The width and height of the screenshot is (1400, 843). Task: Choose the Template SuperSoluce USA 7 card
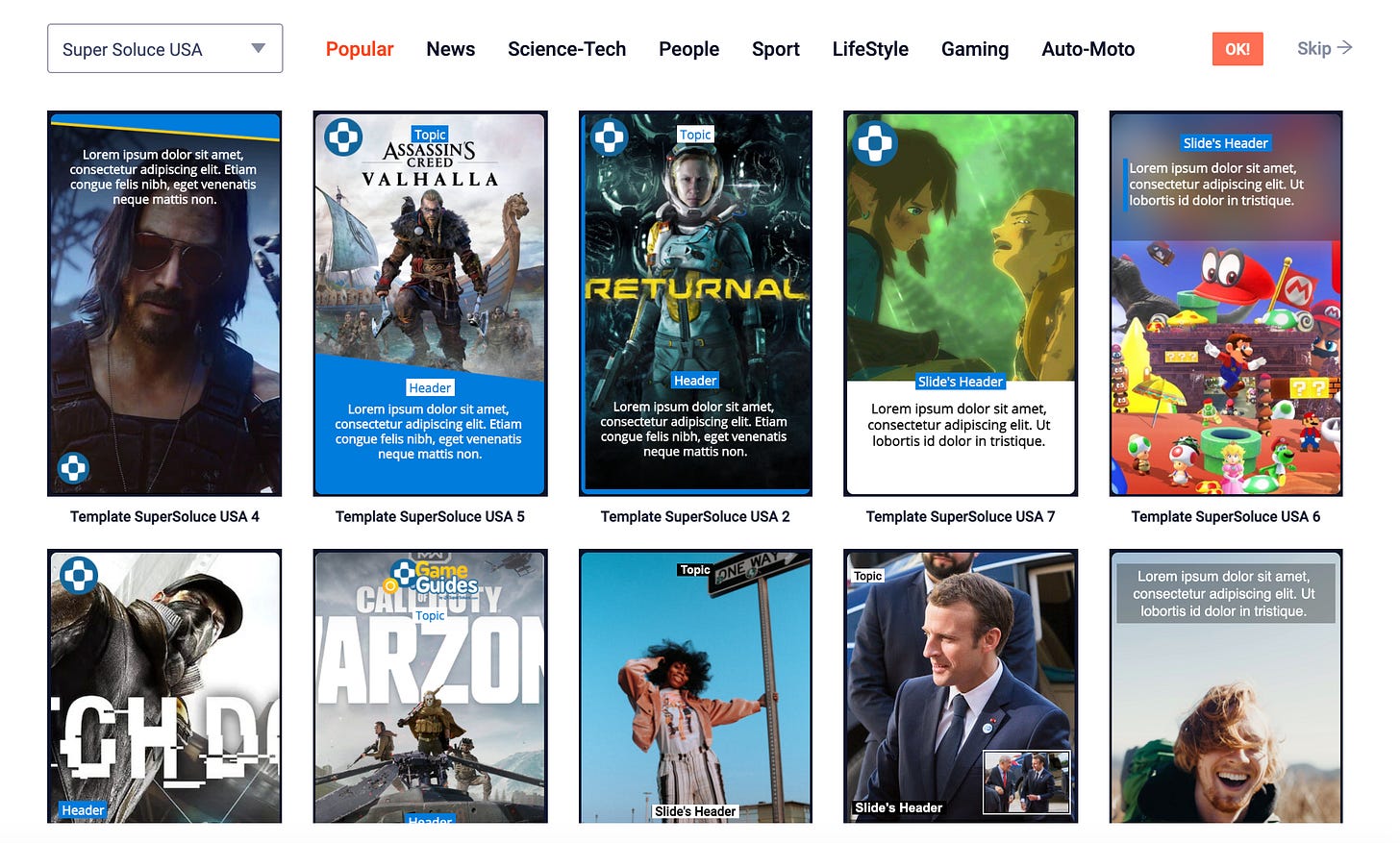click(961, 304)
